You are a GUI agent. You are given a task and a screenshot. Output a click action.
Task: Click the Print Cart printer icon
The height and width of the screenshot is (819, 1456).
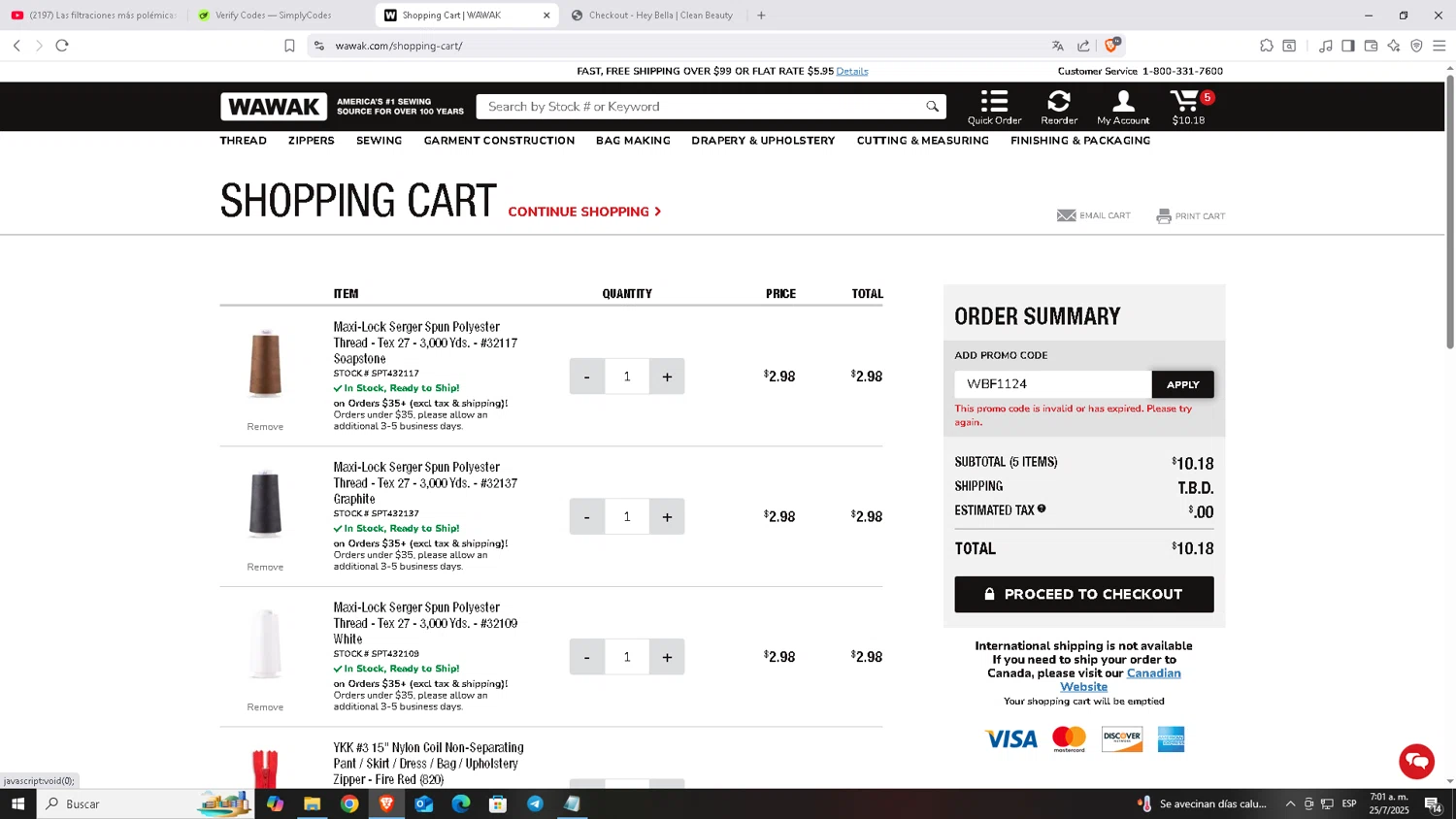pyautogui.click(x=1164, y=216)
